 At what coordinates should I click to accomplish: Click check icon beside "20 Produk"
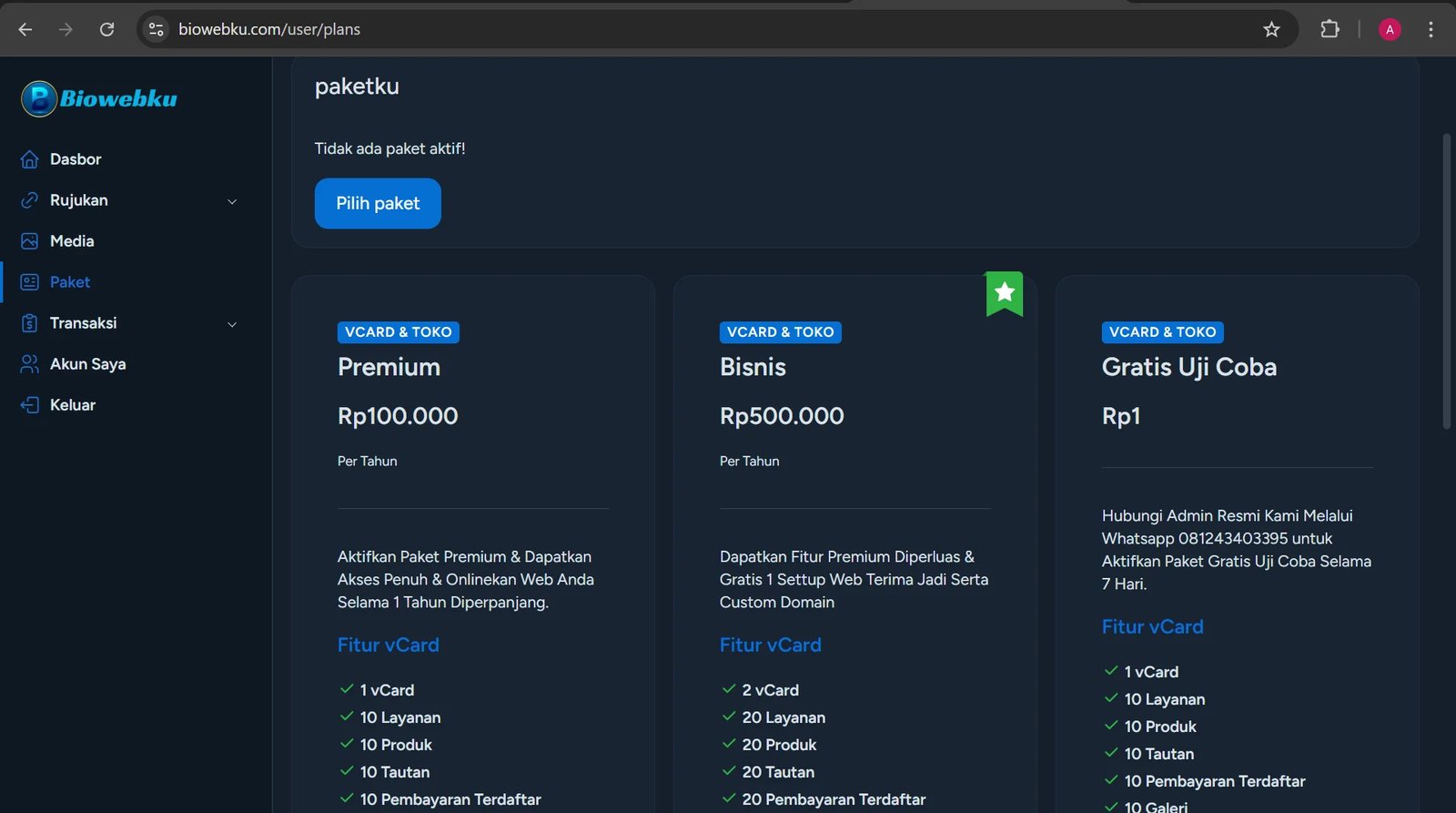click(729, 744)
